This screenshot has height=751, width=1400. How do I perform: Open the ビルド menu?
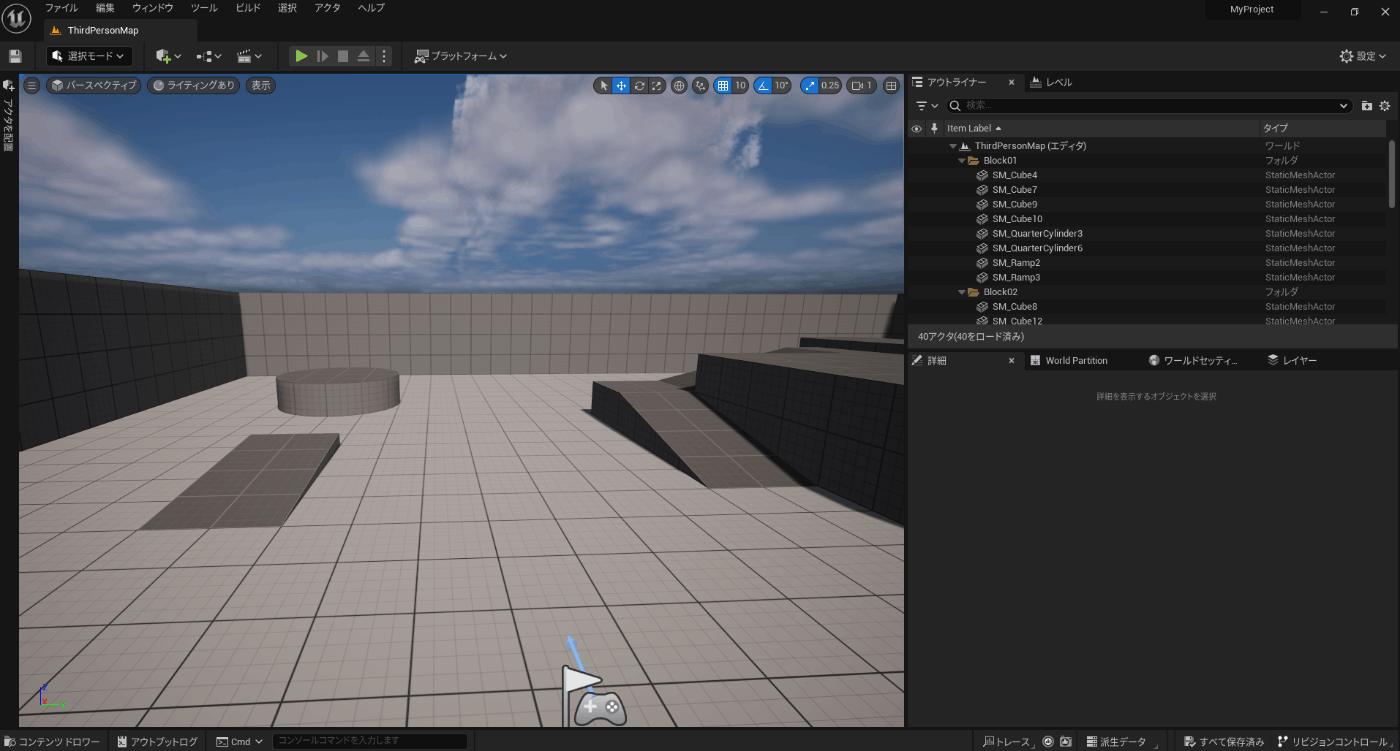point(247,8)
